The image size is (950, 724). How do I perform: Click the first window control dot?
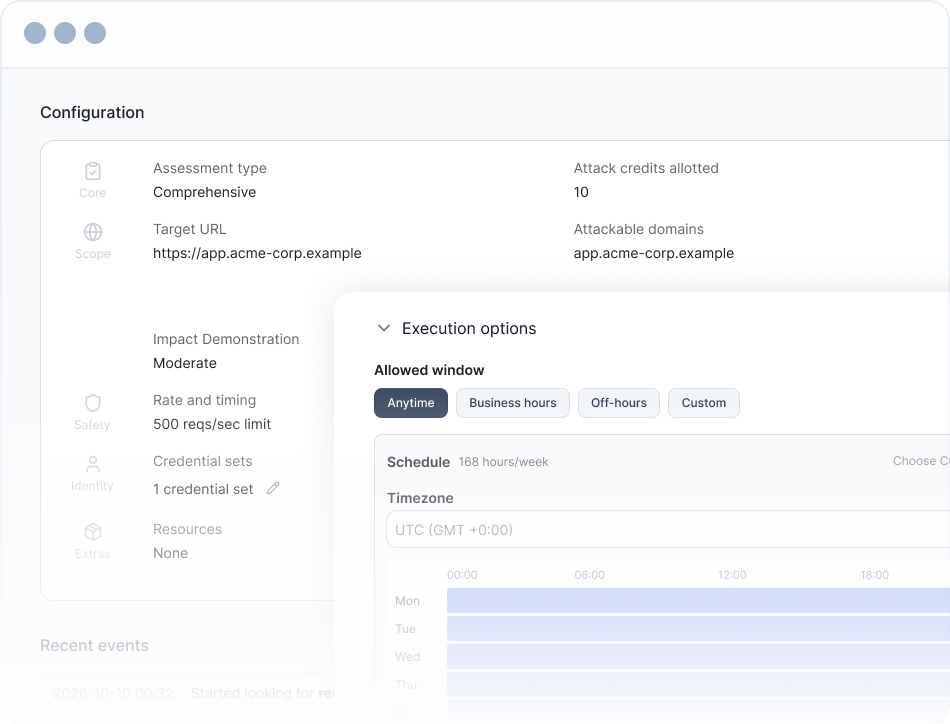coord(35,33)
